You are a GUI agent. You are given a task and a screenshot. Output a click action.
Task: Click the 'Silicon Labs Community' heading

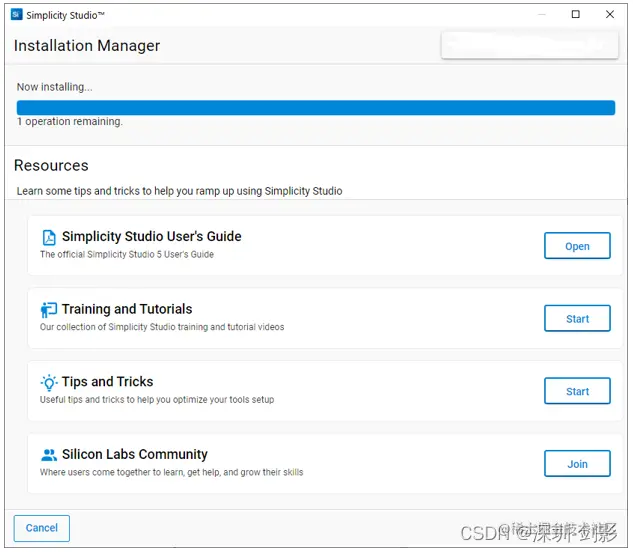[x=134, y=454]
